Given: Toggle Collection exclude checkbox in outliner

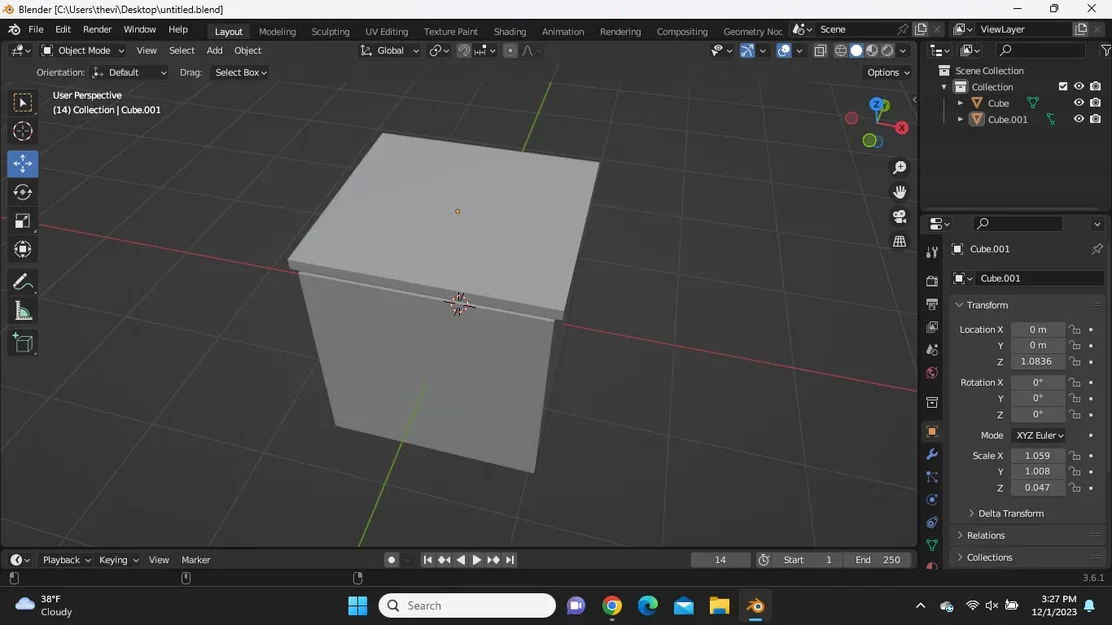Looking at the screenshot, I should coord(1062,87).
